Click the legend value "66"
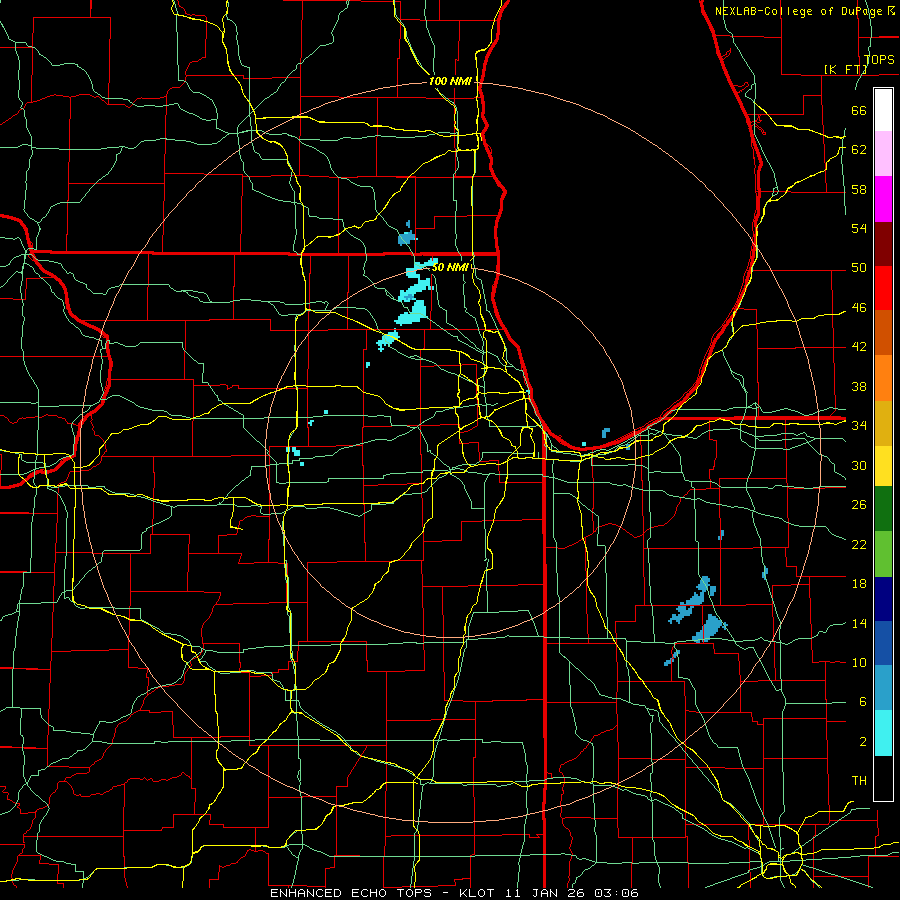 tap(859, 110)
